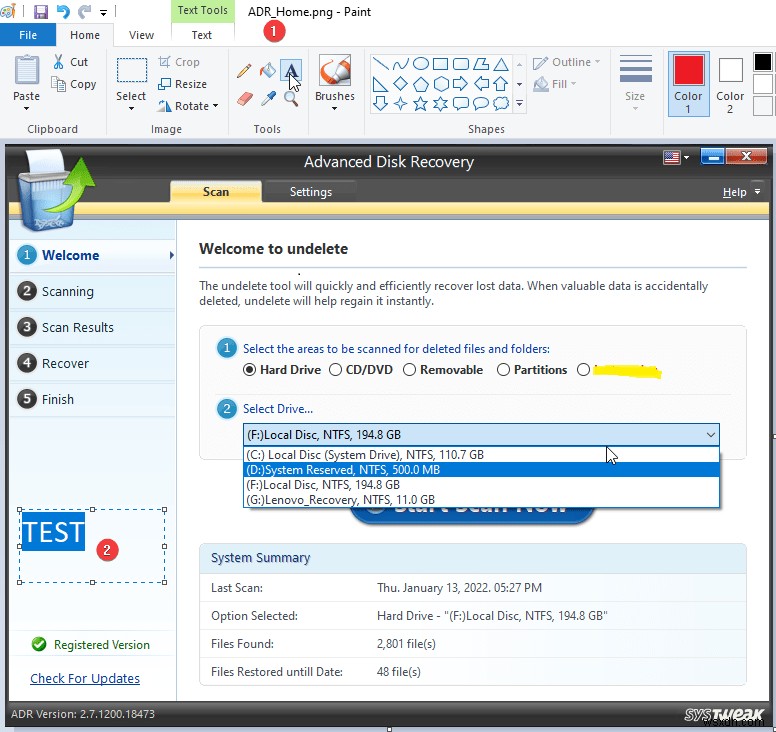776x732 pixels.
Task: Go to the Recover step
Action: point(93,363)
